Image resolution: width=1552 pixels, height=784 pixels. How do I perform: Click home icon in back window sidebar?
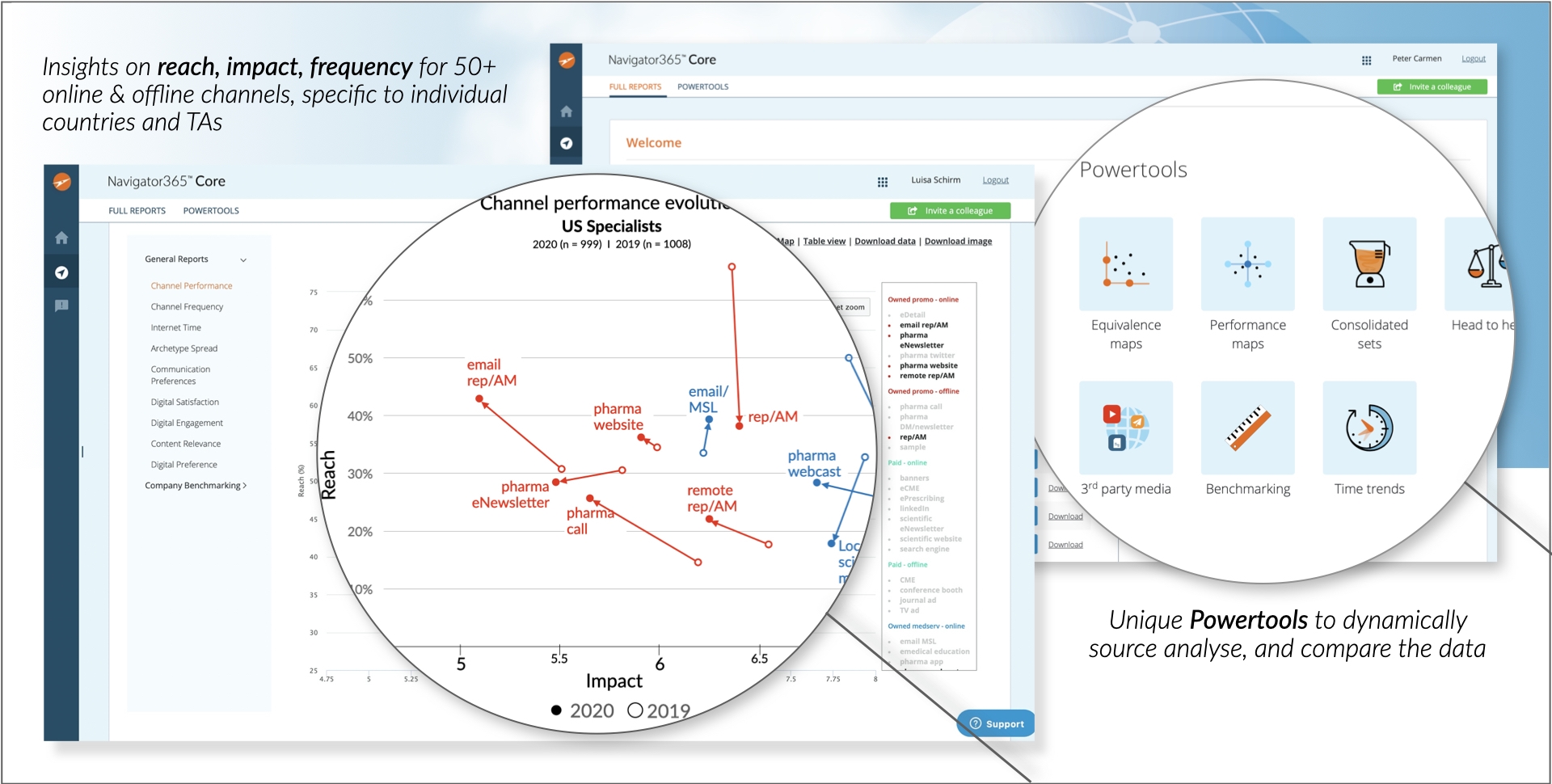[x=567, y=112]
